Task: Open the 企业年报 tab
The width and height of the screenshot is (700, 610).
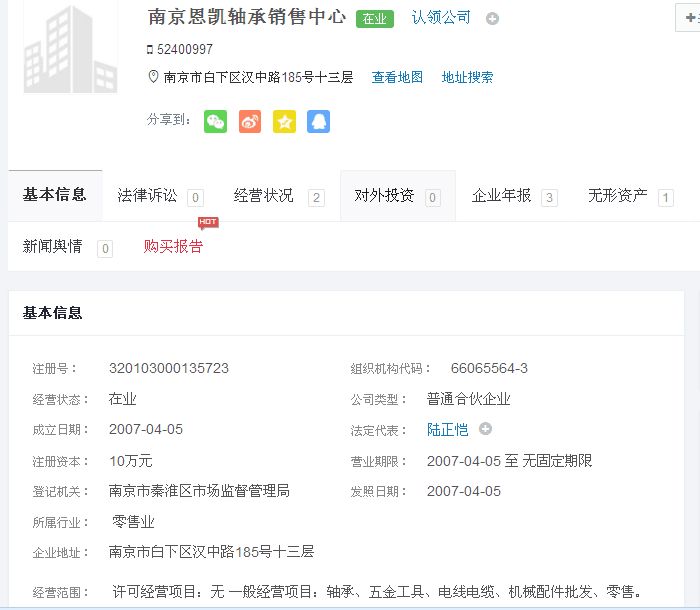Action: [x=502, y=196]
